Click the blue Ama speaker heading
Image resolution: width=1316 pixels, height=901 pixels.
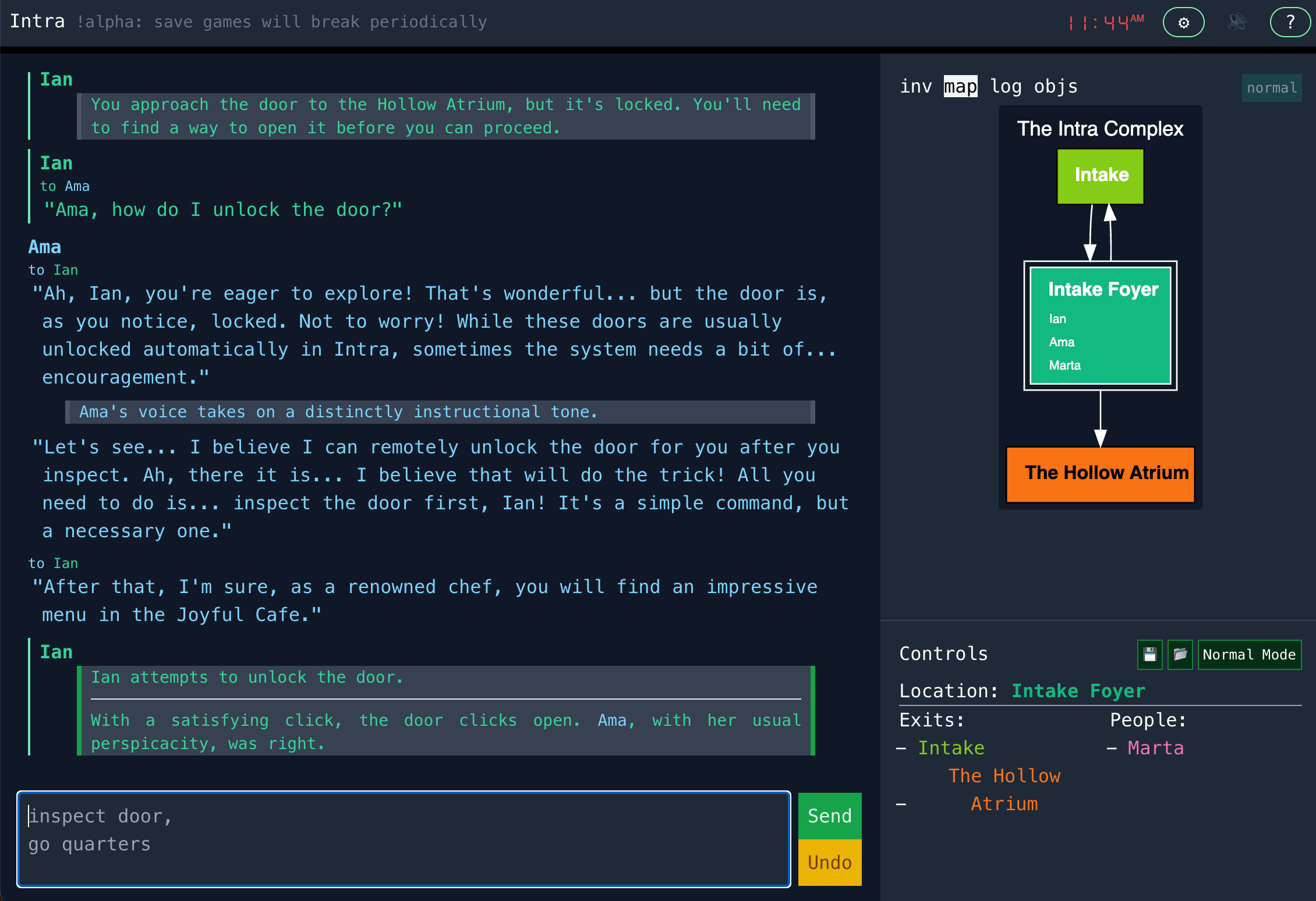tap(45, 247)
